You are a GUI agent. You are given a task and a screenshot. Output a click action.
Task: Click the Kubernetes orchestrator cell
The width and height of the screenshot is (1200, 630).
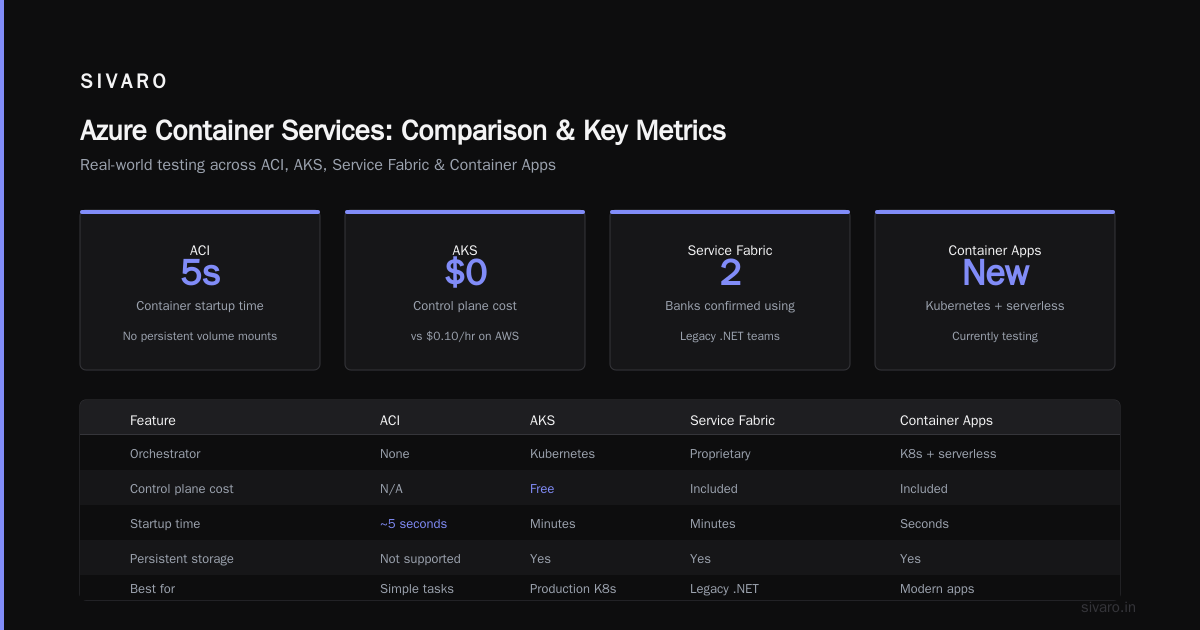[562, 454]
